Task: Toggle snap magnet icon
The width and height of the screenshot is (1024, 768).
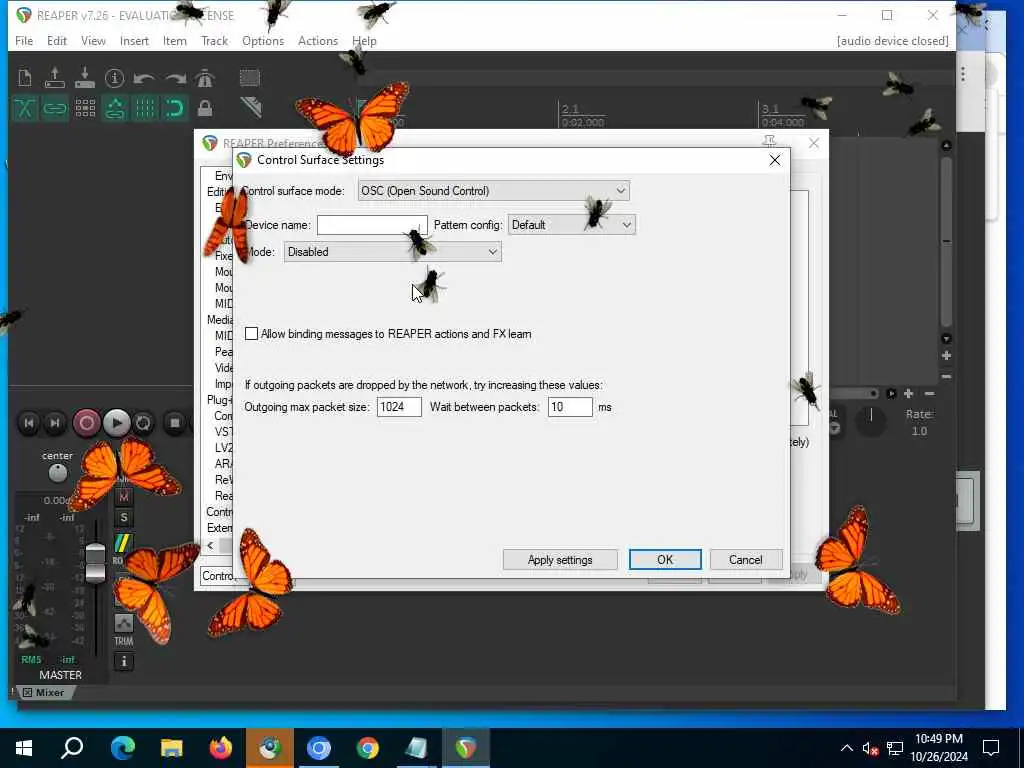Action: (x=175, y=108)
